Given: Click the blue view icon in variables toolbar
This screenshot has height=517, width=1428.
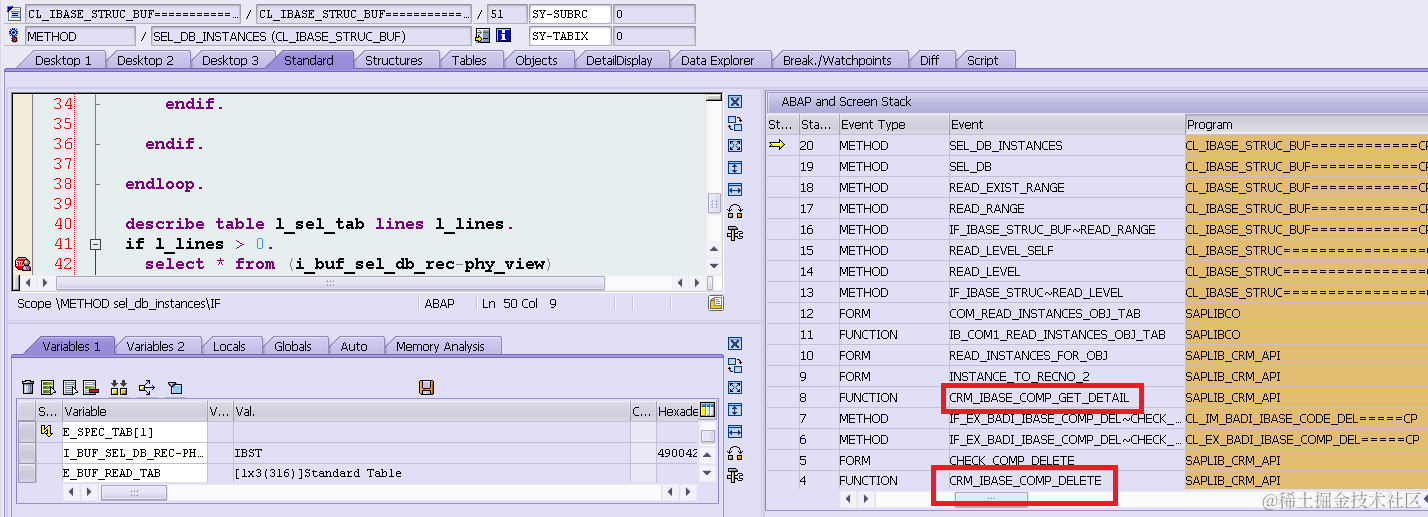Looking at the screenshot, I should click(175, 387).
